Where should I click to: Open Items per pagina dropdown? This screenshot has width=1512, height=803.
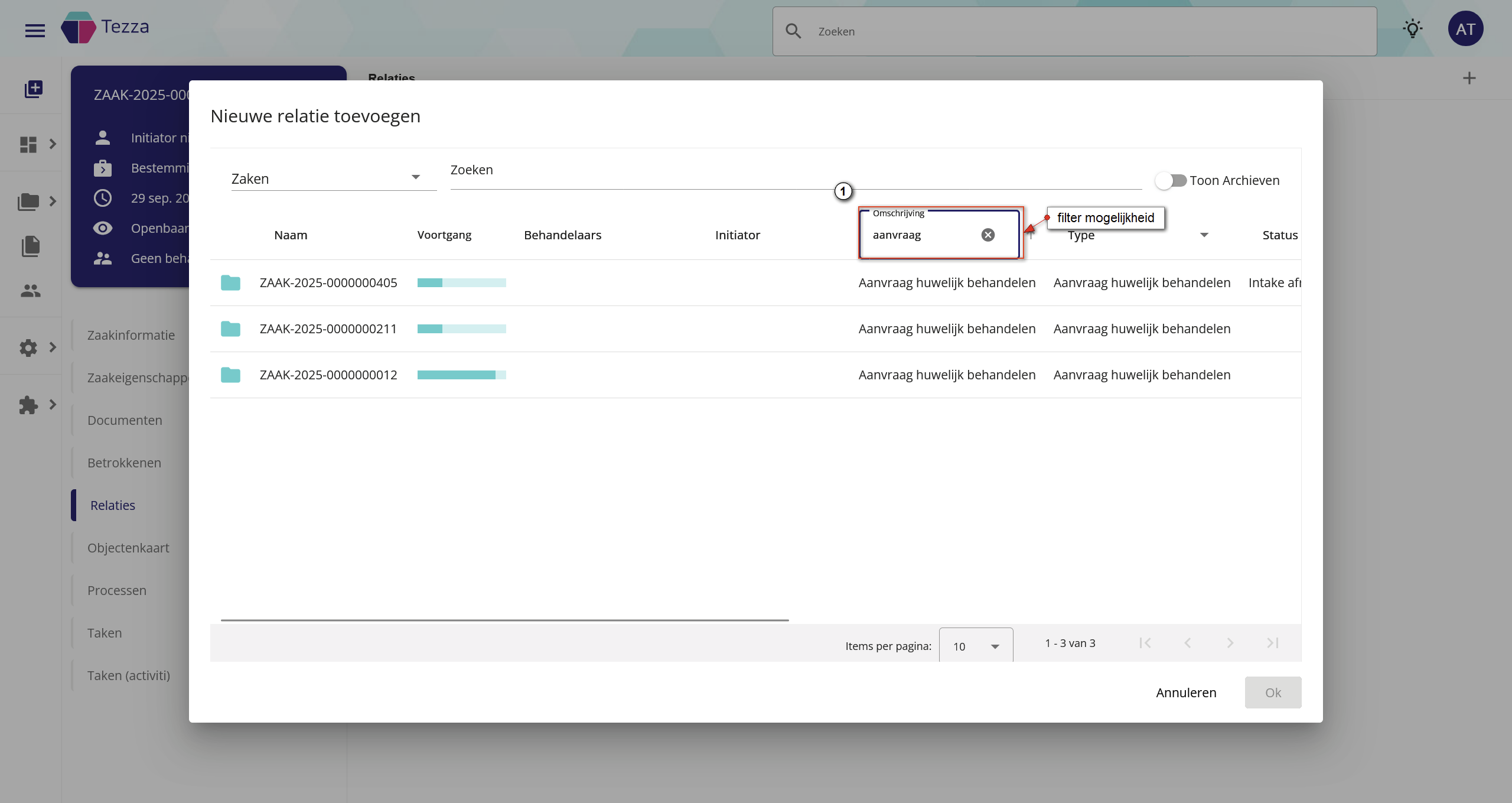pyautogui.click(x=976, y=646)
